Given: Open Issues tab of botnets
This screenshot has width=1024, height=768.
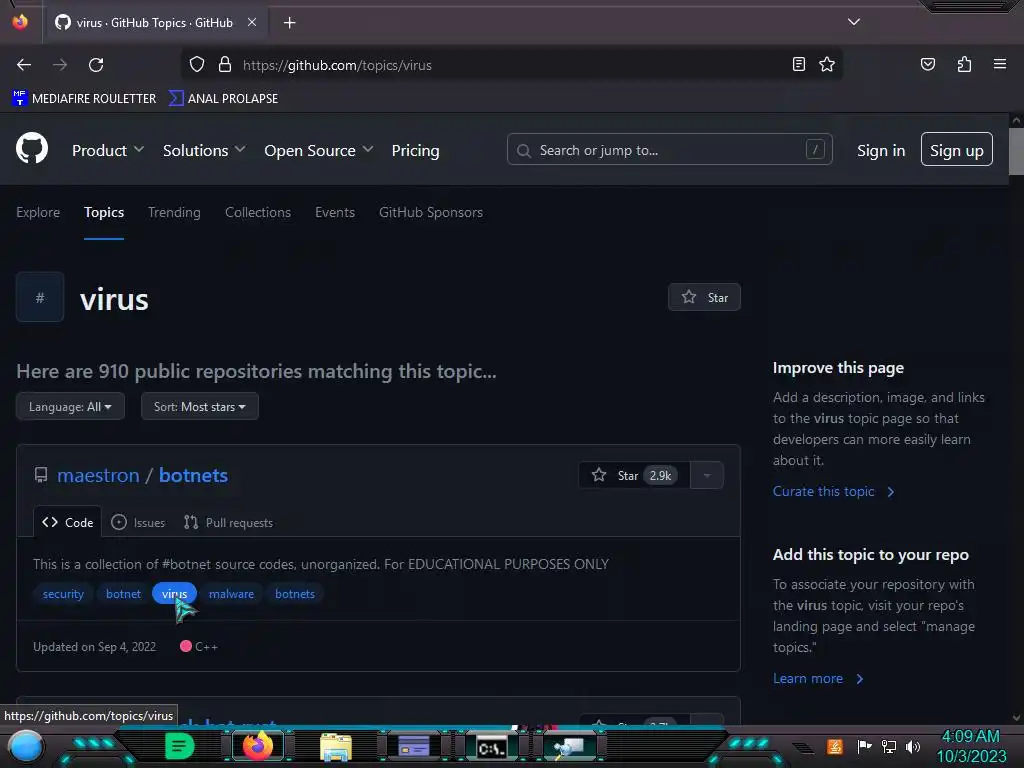Looking at the screenshot, I should (x=138, y=522).
